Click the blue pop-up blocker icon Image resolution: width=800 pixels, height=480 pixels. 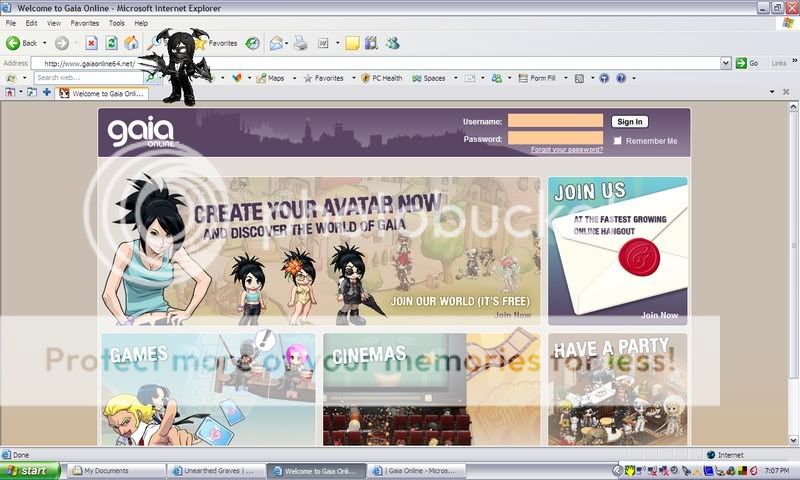click(x=604, y=78)
